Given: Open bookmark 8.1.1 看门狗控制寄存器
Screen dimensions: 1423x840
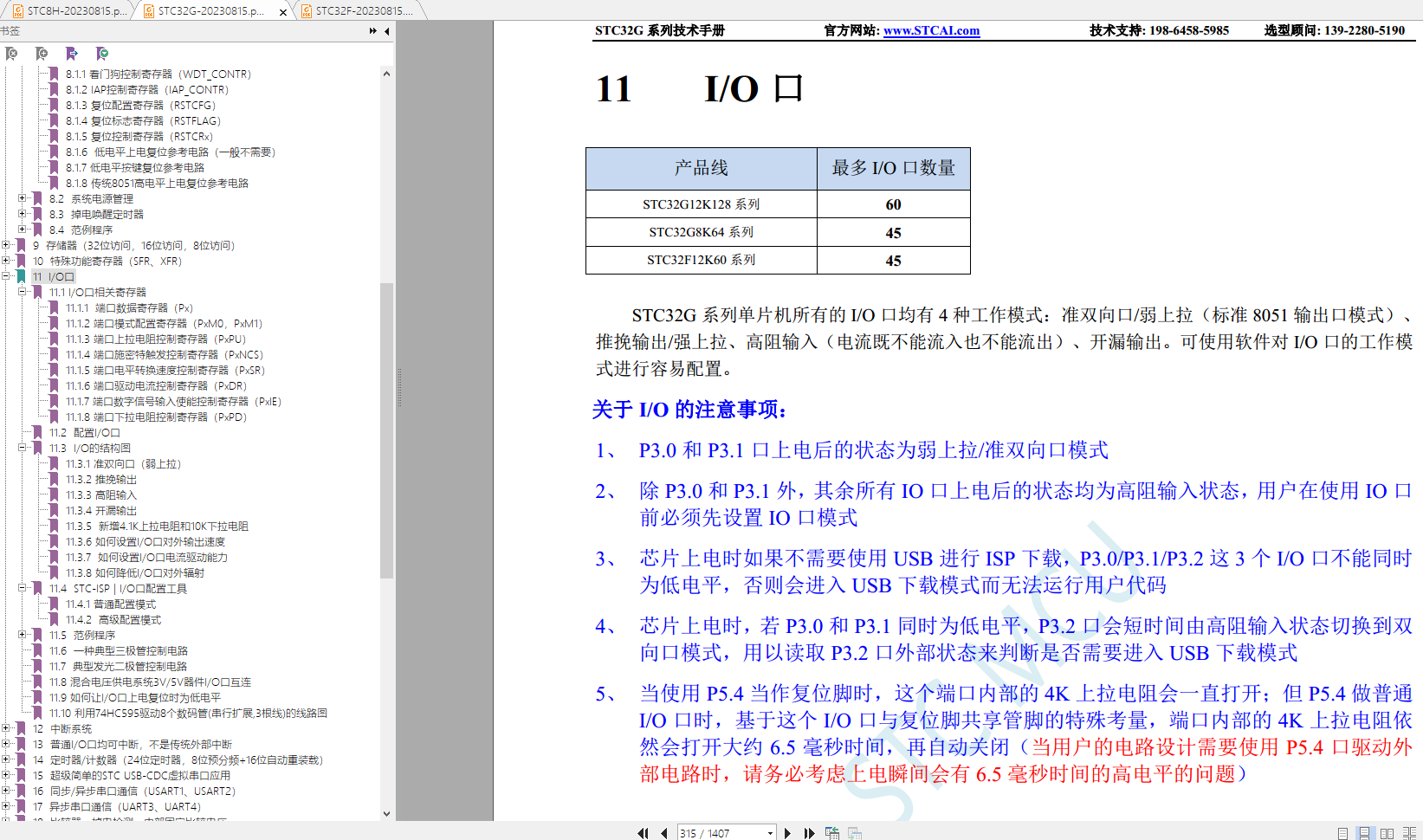Looking at the screenshot, I should (x=158, y=74).
